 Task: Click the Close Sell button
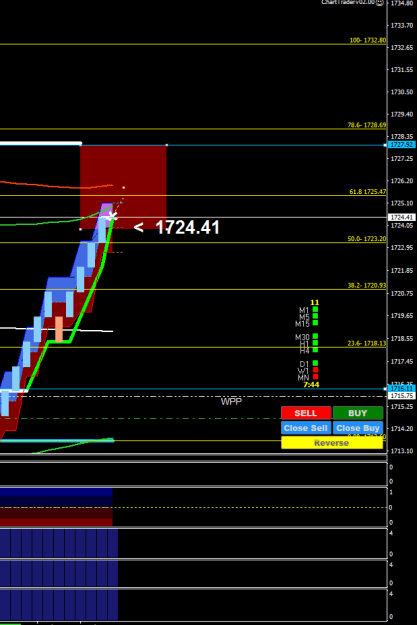pyautogui.click(x=306, y=428)
